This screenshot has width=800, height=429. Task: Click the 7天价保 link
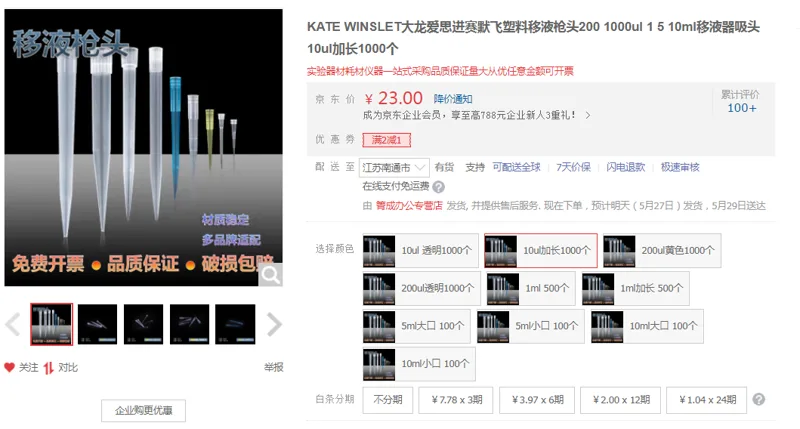coord(573,167)
